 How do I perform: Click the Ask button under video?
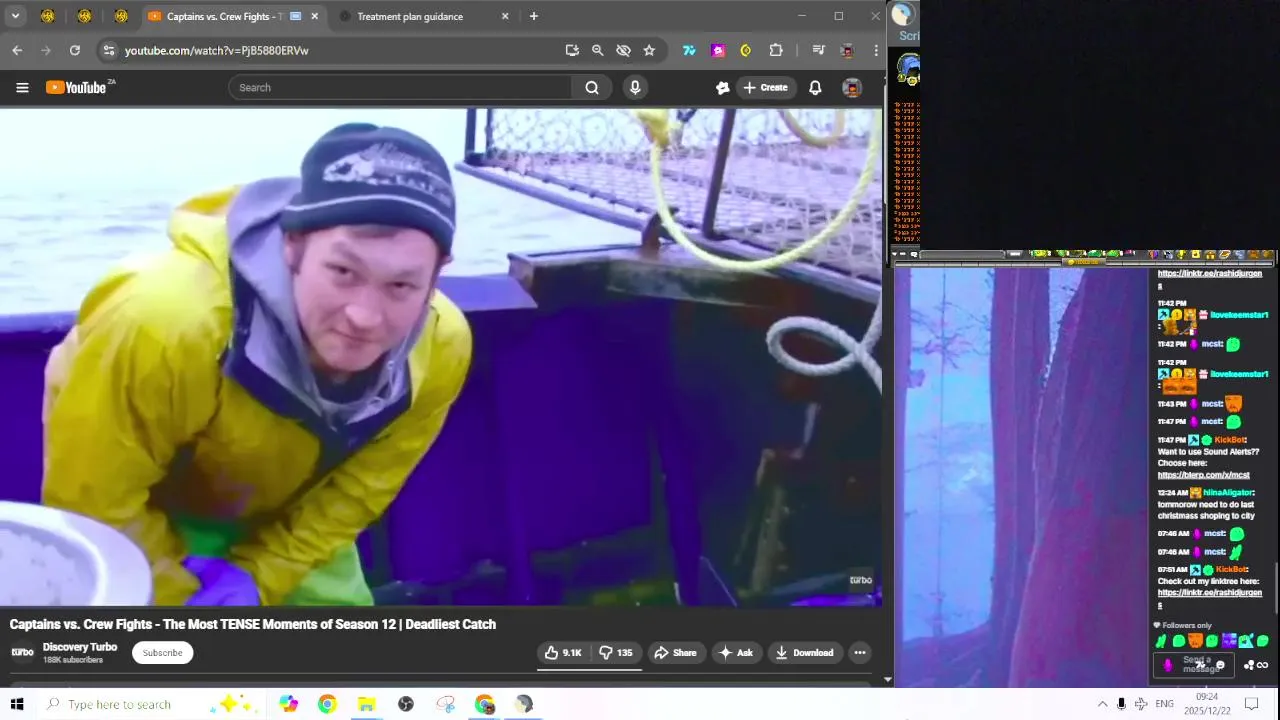pyautogui.click(x=735, y=653)
